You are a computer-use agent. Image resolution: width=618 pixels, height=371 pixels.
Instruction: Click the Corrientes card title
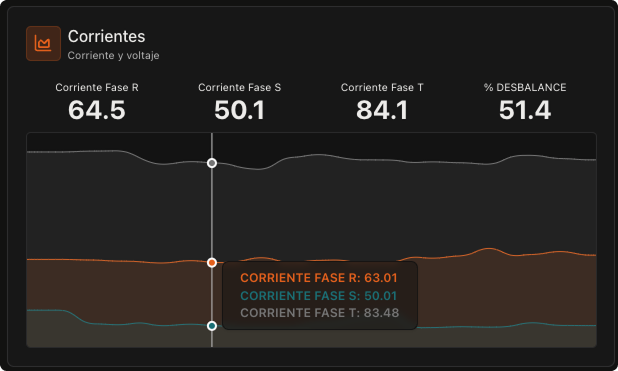(x=106, y=37)
